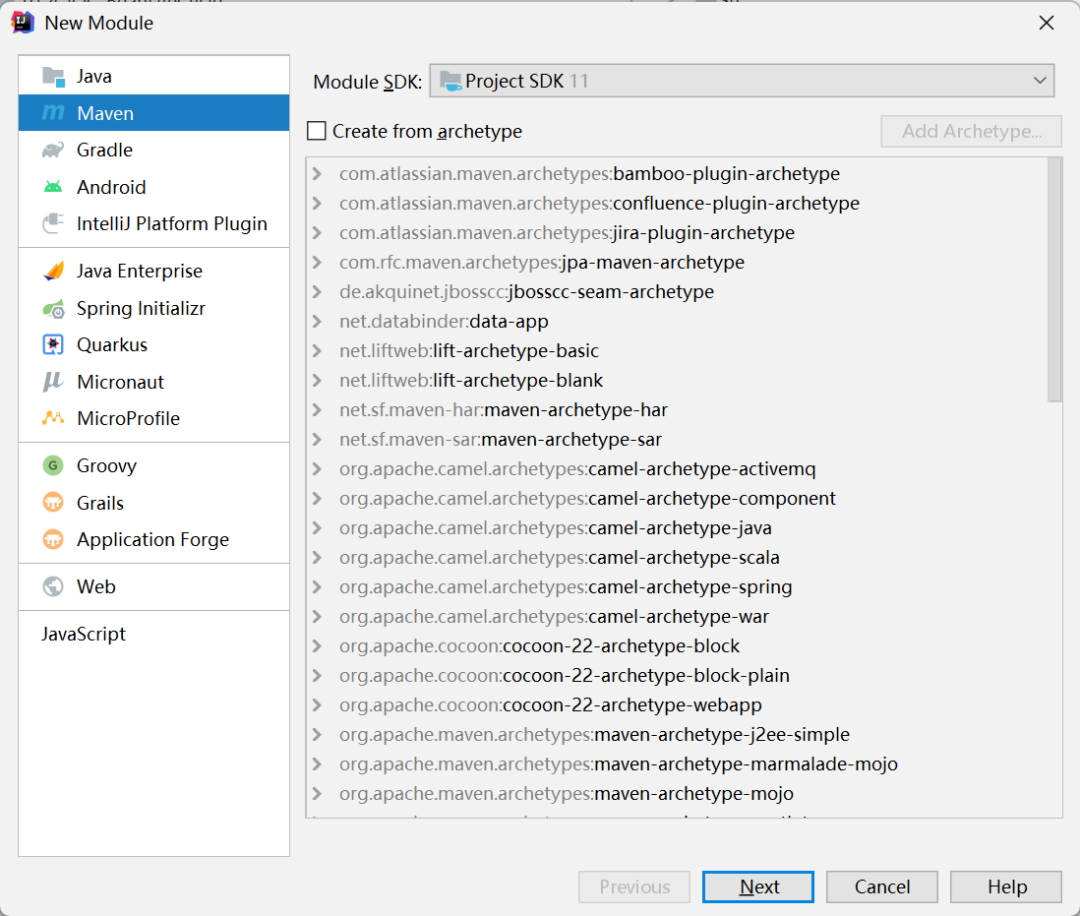Image resolution: width=1080 pixels, height=916 pixels.
Task: Select Java in the module type list
Action: (x=94, y=76)
